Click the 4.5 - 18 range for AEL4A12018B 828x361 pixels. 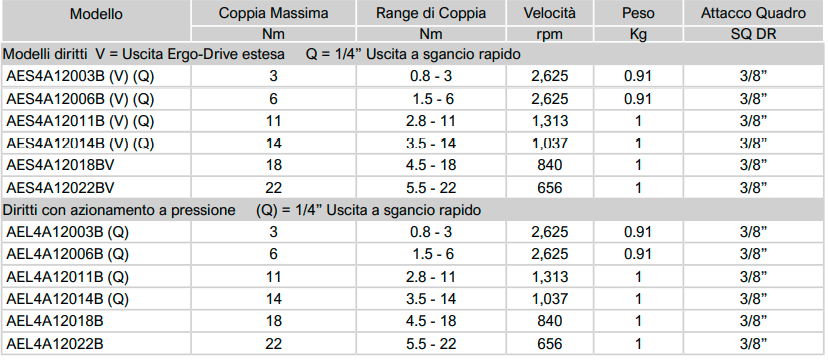(x=431, y=321)
